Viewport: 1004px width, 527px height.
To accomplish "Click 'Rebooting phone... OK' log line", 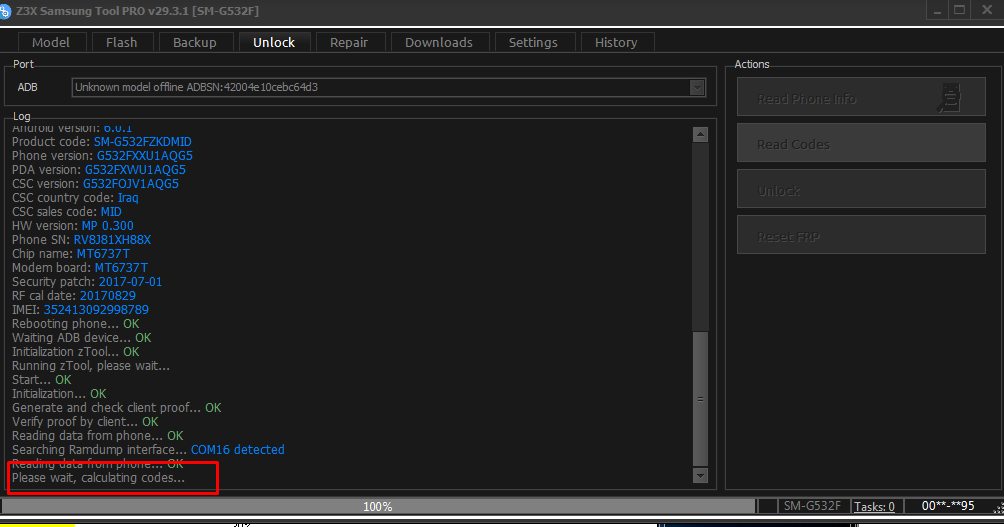I will (x=76, y=324).
